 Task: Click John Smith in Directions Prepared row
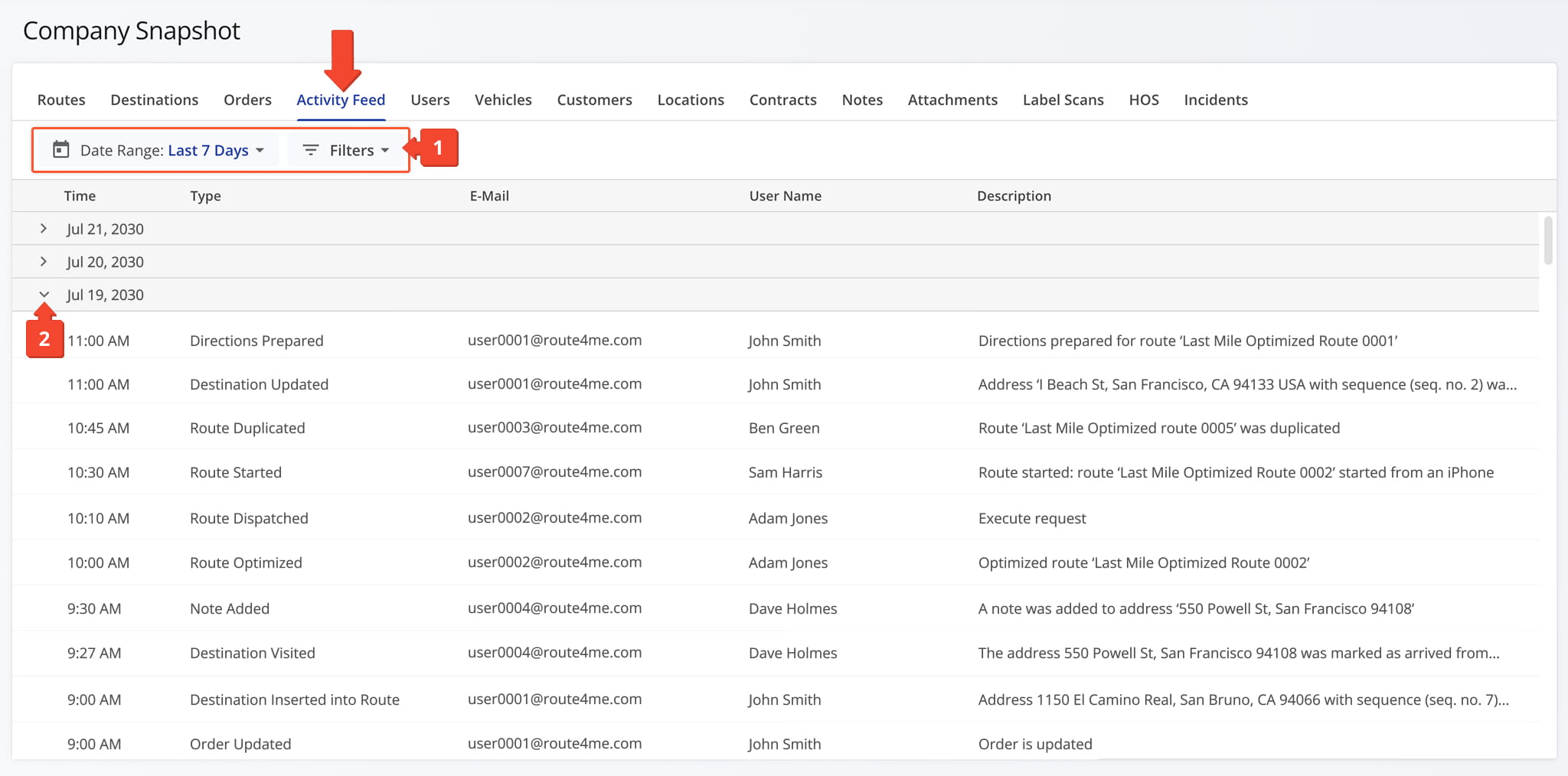[784, 341]
